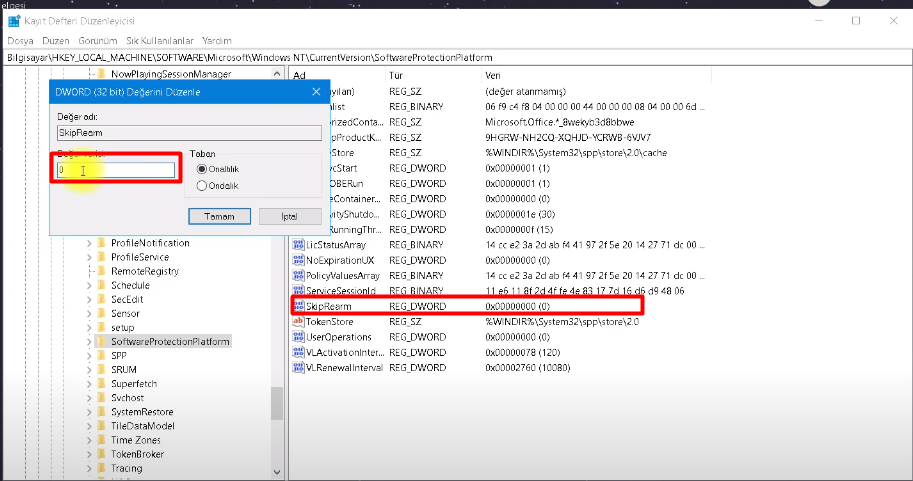Click the Microsoft.Office data cell
This screenshot has height=481, width=913.
[560, 122]
